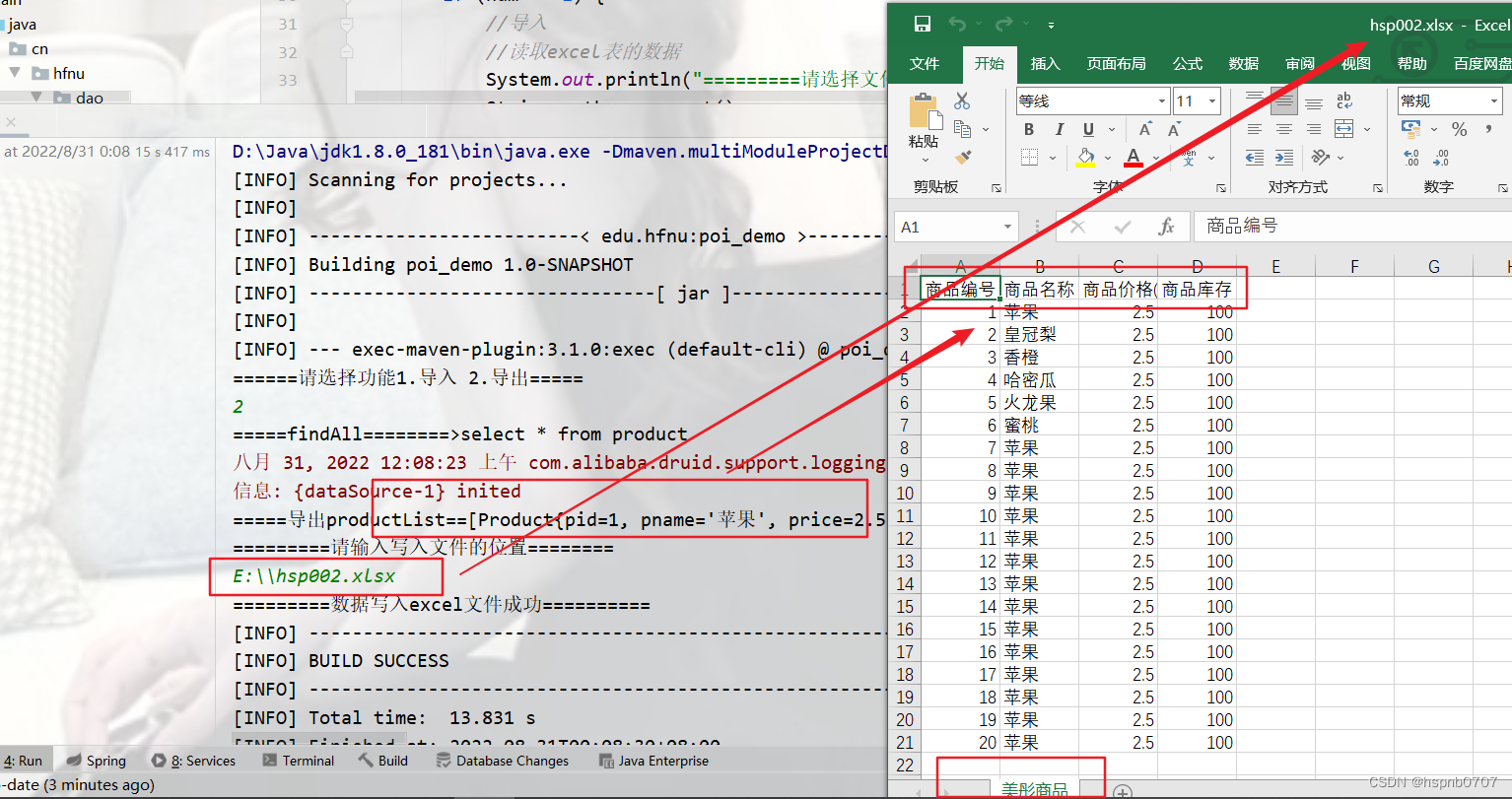Click the text Orientation icon
The image size is (1512, 799).
click(1322, 157)
